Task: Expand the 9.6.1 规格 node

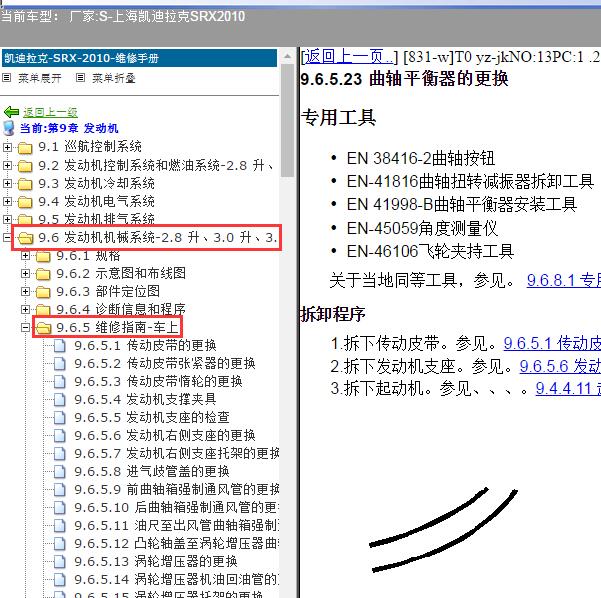Action: [25, 255]
